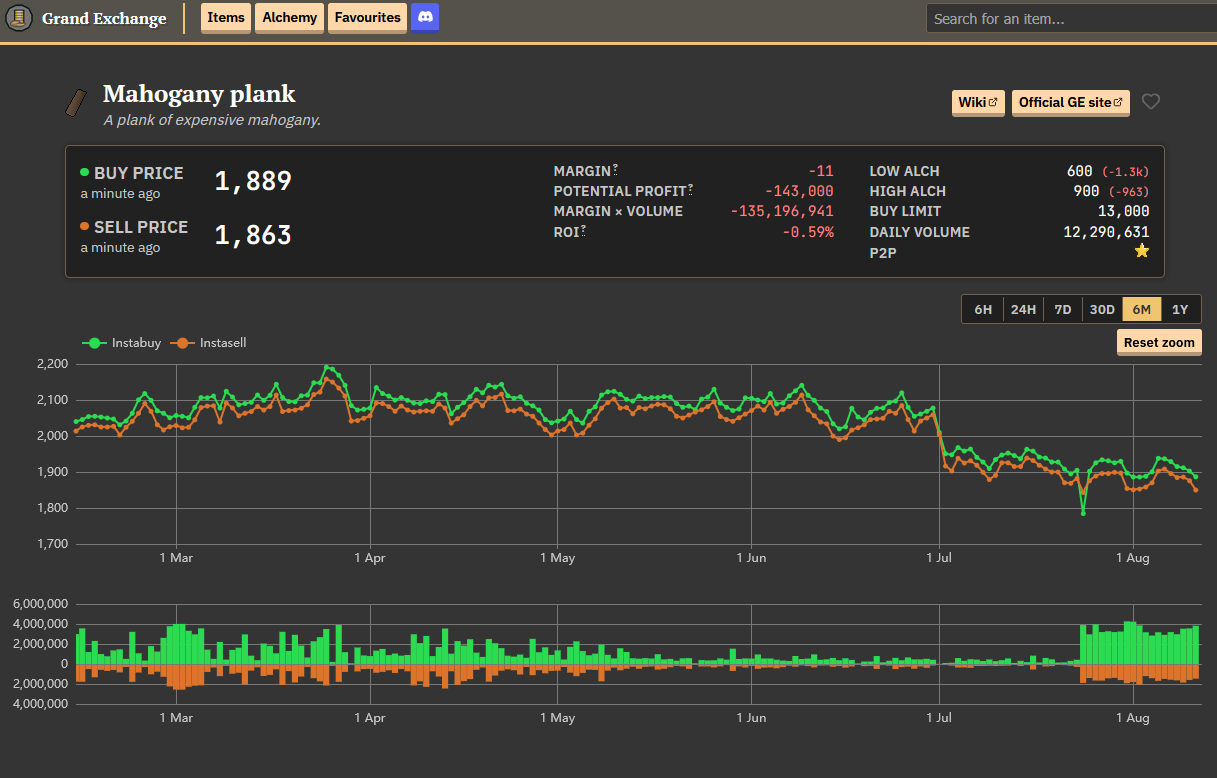The width and height of the screenshot is (1217, 778).
Task: Open the Official GE site link
Action: click(1071, 102)
